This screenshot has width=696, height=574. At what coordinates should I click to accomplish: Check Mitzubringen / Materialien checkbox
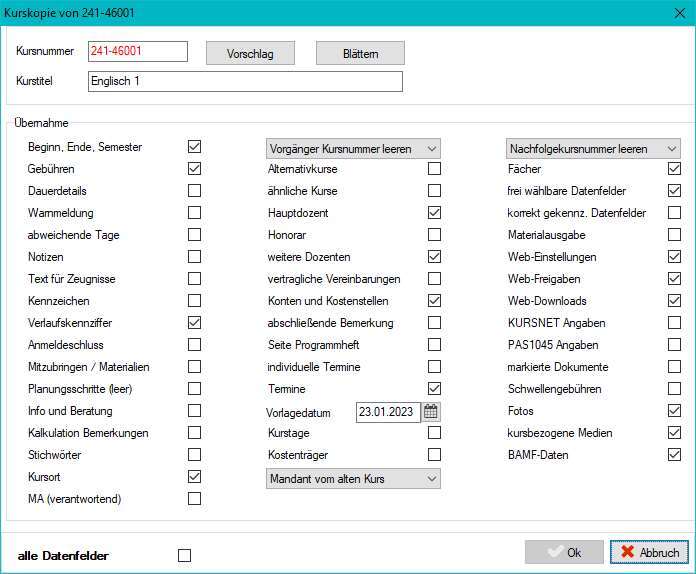tap(194, 367)
